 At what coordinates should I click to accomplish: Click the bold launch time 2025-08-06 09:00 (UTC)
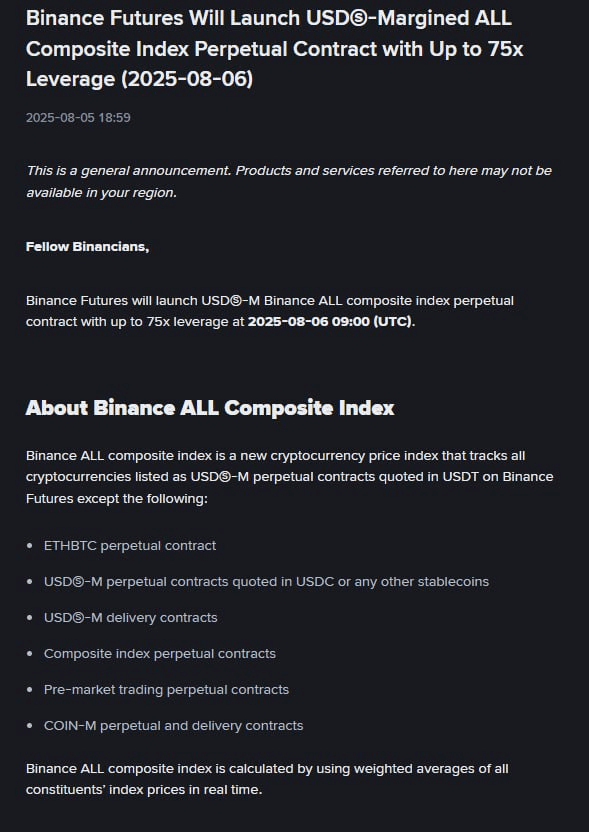[330, 322]
